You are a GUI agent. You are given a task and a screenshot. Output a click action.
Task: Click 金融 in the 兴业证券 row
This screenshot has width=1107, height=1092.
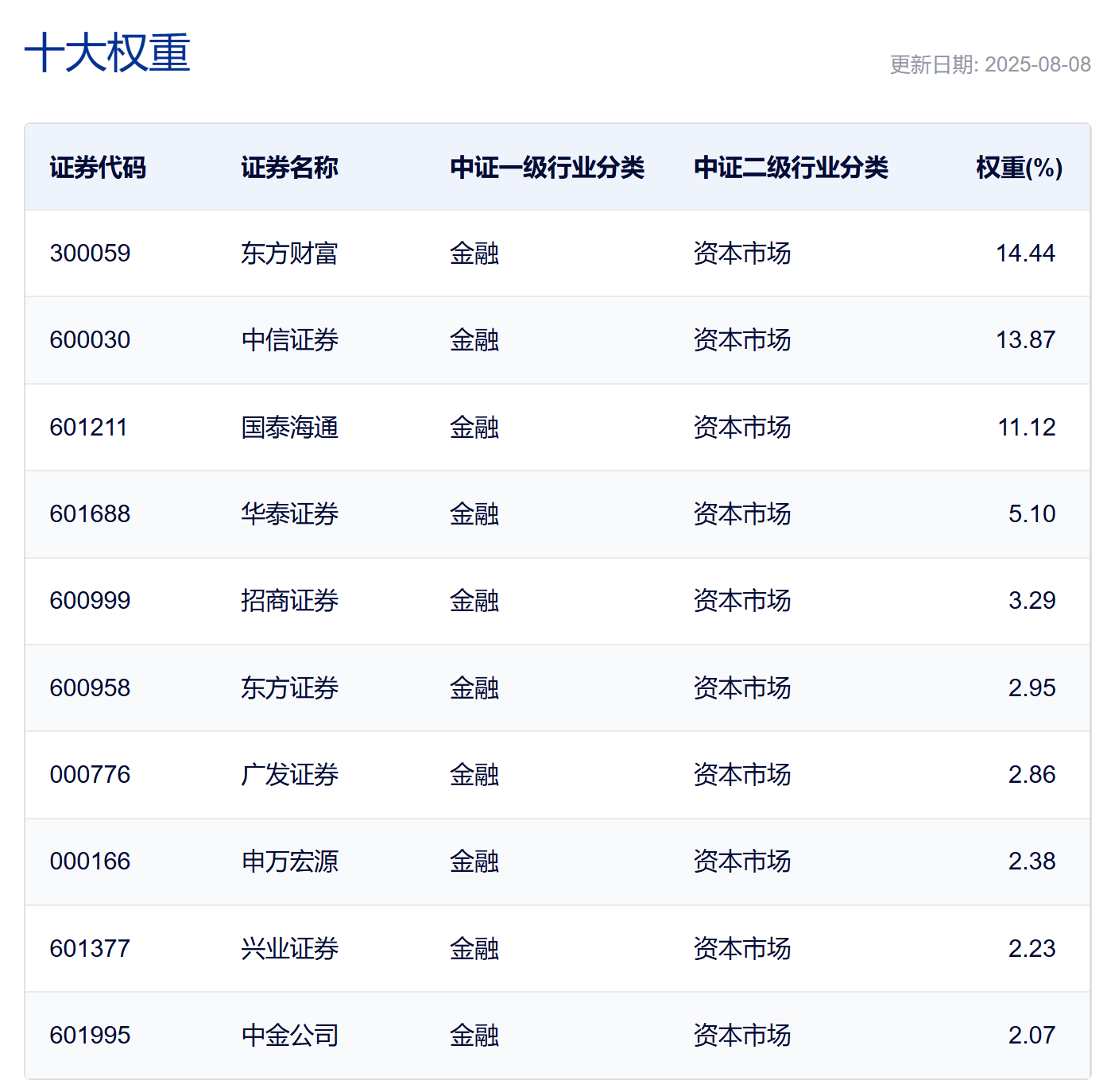(x=474, y=949)
